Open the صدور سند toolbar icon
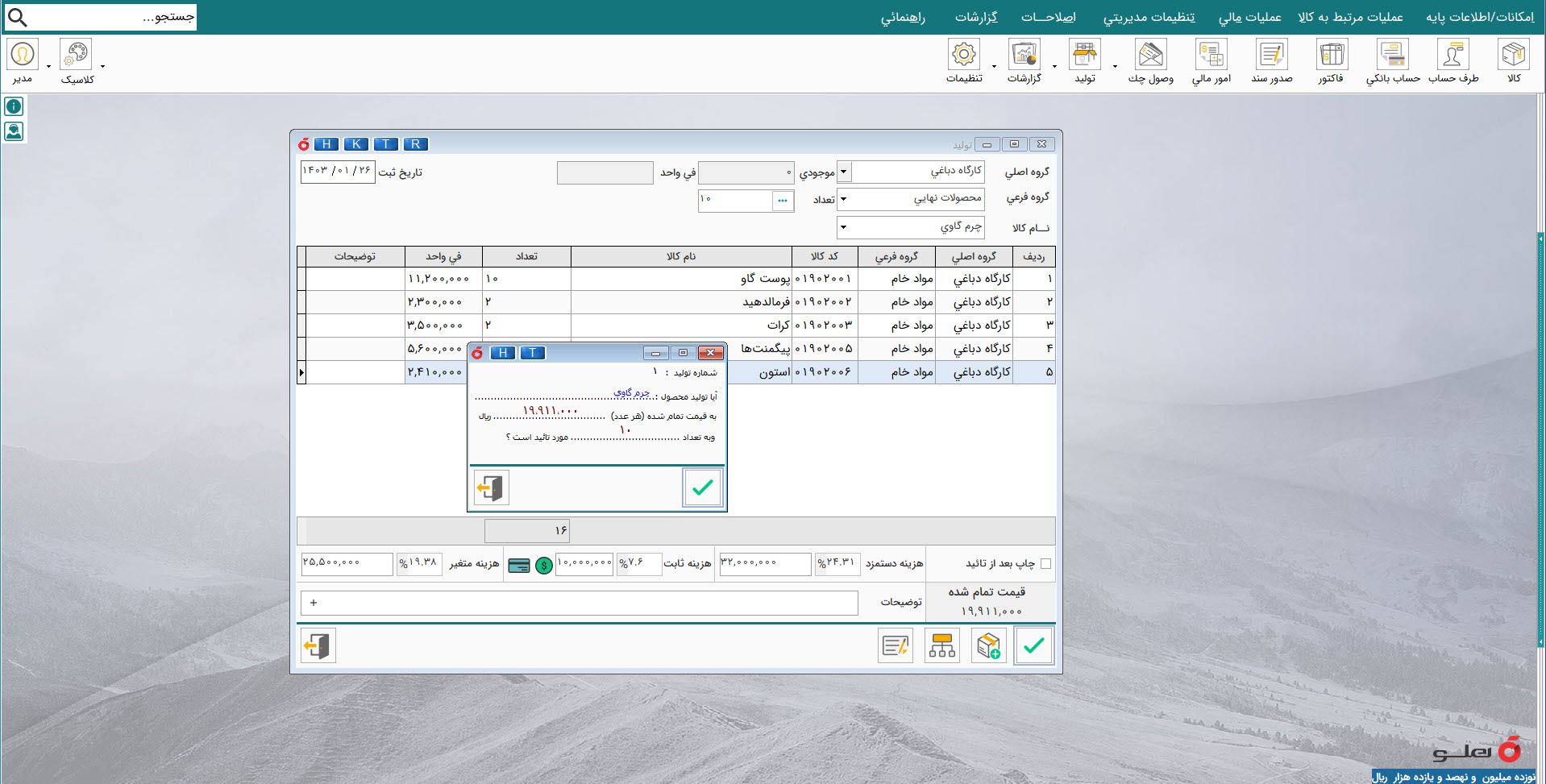Viewport: 1546px width, 784px height. click(x=1271, y=55)
